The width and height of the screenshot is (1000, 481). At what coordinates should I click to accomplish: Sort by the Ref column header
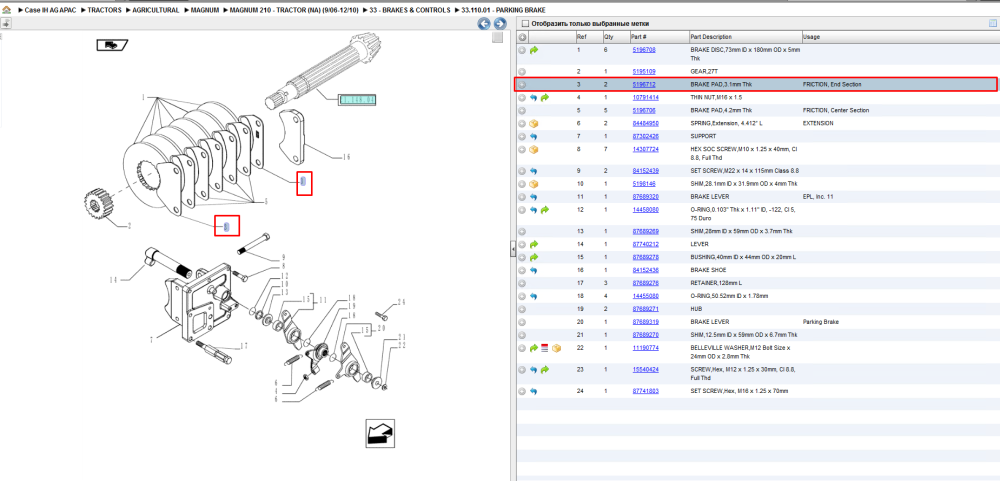pyautogui.click(x=589, y=37)
